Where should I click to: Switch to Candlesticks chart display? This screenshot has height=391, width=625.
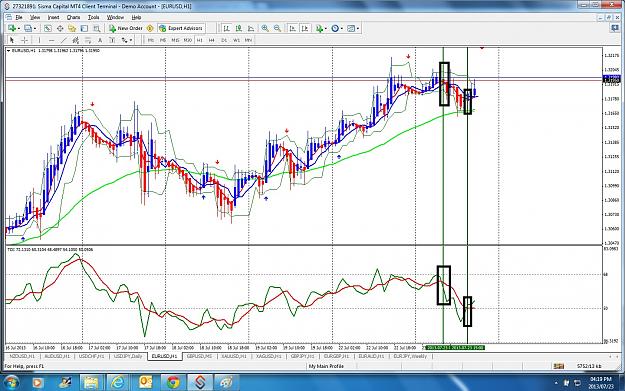(239, 28)
